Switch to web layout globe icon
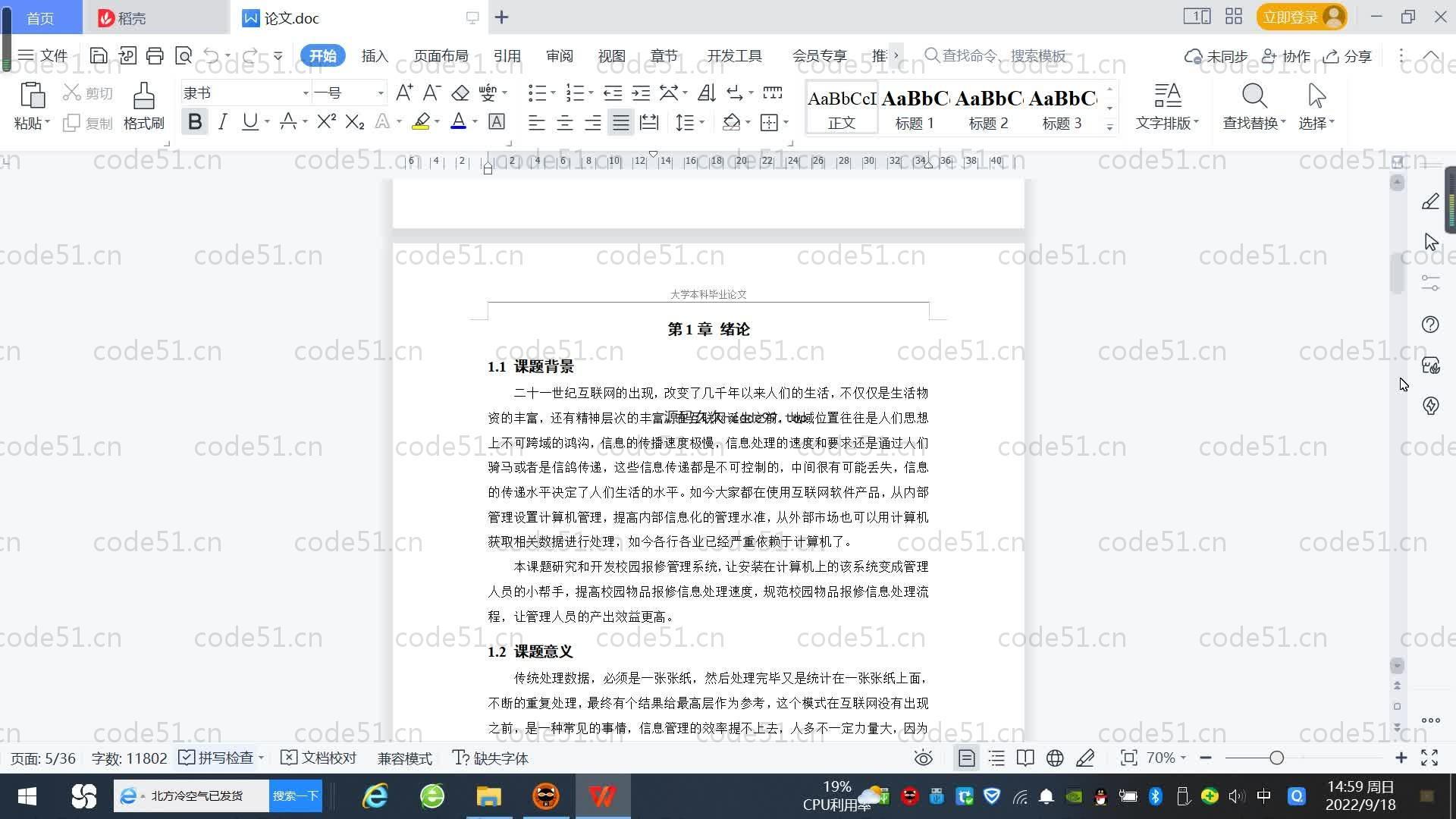 (x=1055, y=758)
